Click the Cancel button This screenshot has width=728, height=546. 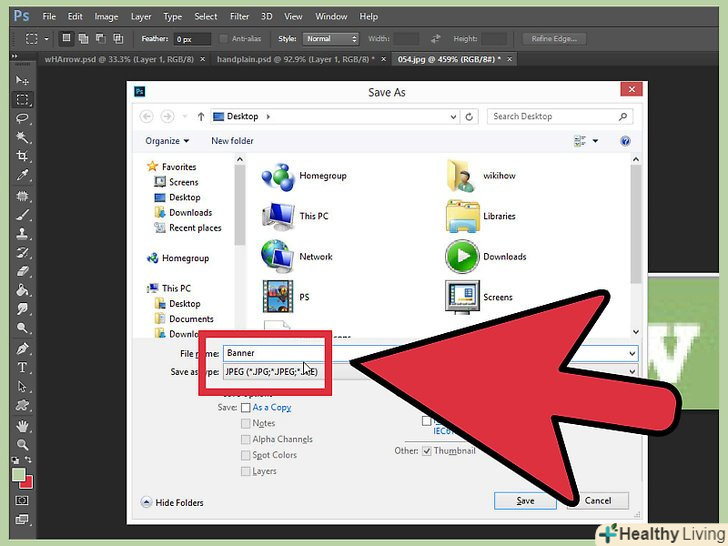coord(597,500)
